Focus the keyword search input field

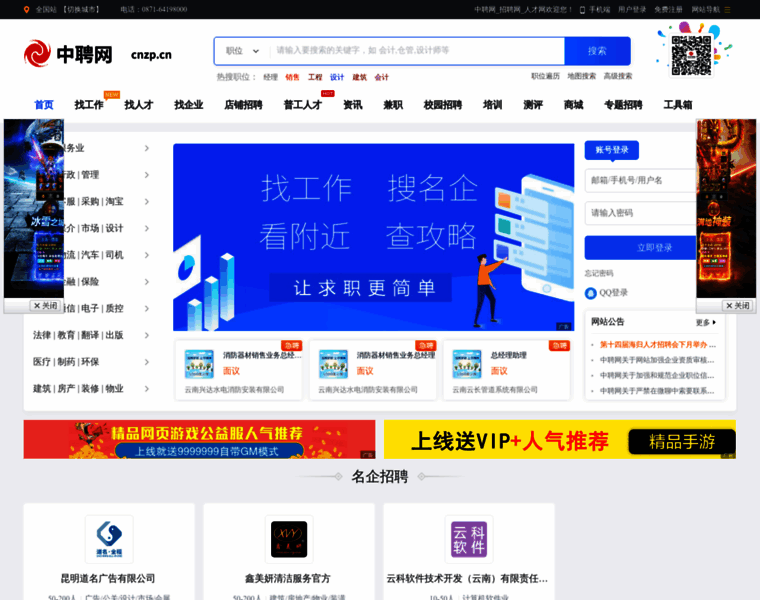(x=417, y=51)
